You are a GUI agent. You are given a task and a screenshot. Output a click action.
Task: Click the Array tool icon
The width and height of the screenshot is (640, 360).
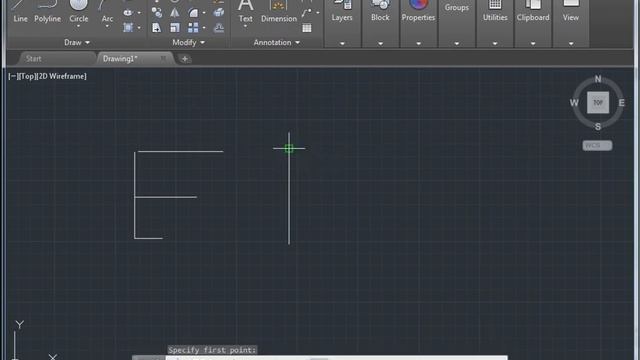193,27
